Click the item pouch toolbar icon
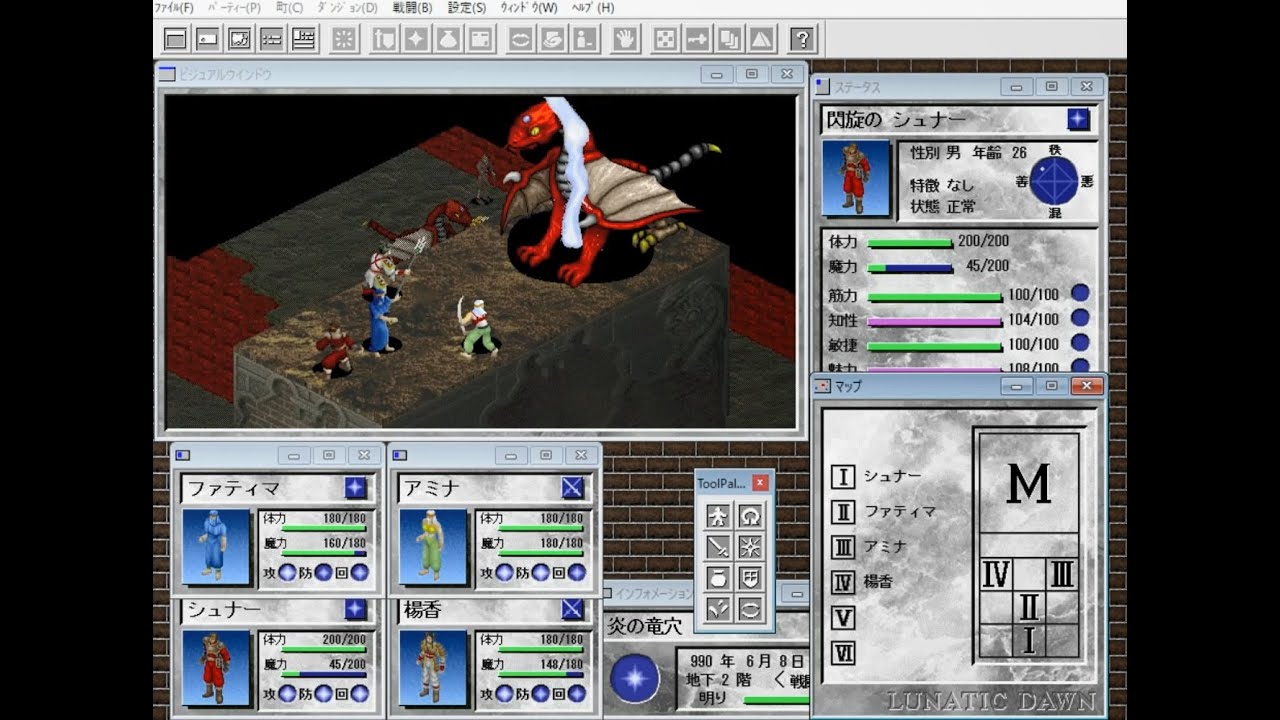1280x720 pixels. (x=448, y=40)
